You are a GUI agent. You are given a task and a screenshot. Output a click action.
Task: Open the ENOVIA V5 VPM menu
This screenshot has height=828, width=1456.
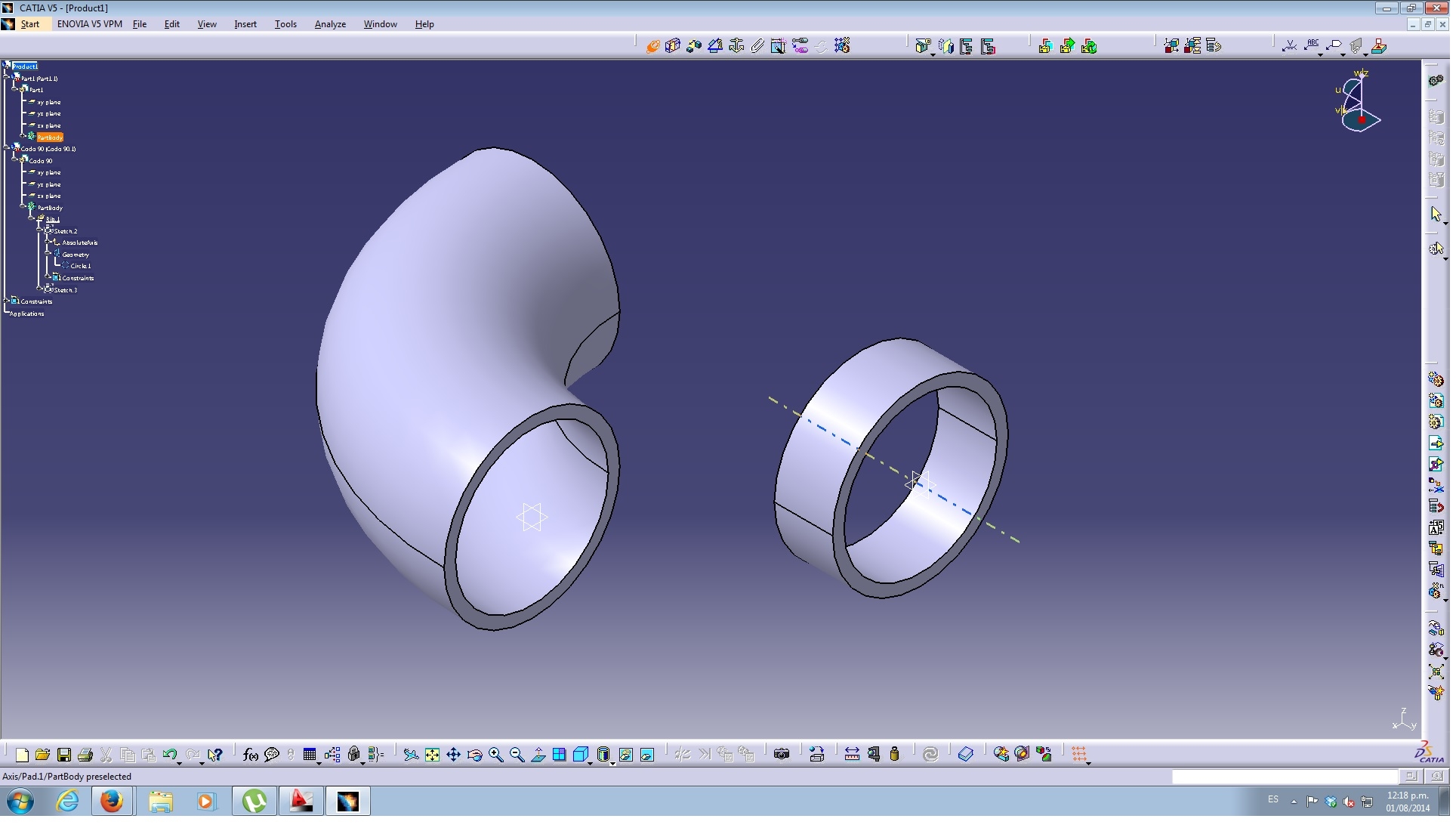(x=90, y=25)
